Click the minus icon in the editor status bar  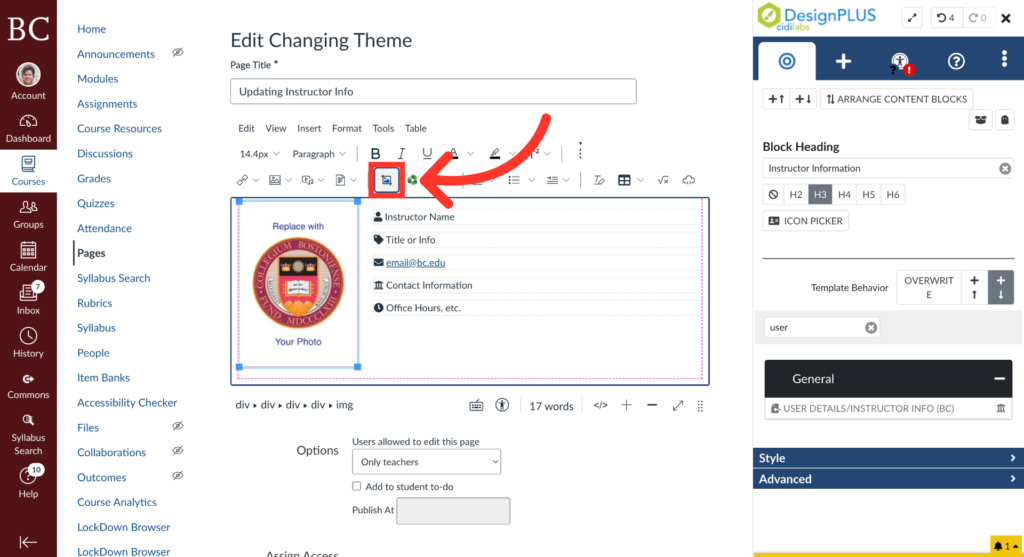(652, 406)
